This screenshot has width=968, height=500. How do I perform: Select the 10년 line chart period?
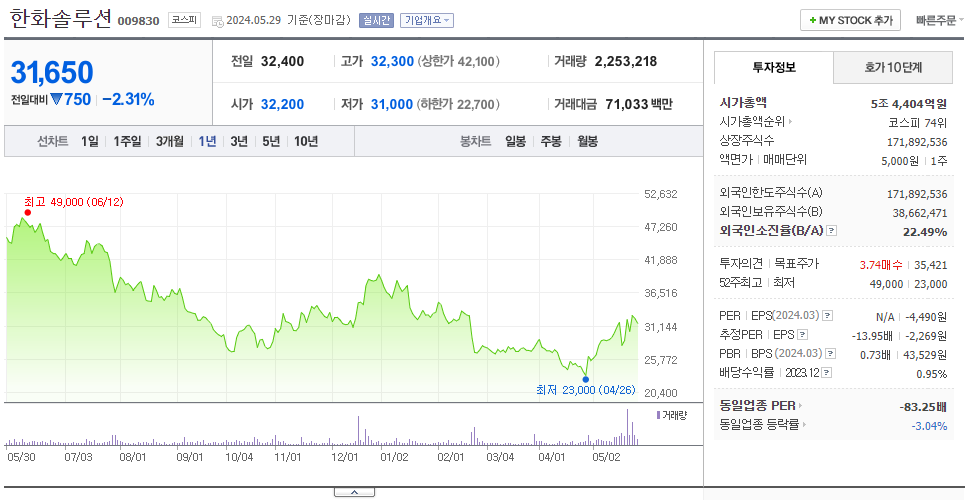tap(306, 141)
